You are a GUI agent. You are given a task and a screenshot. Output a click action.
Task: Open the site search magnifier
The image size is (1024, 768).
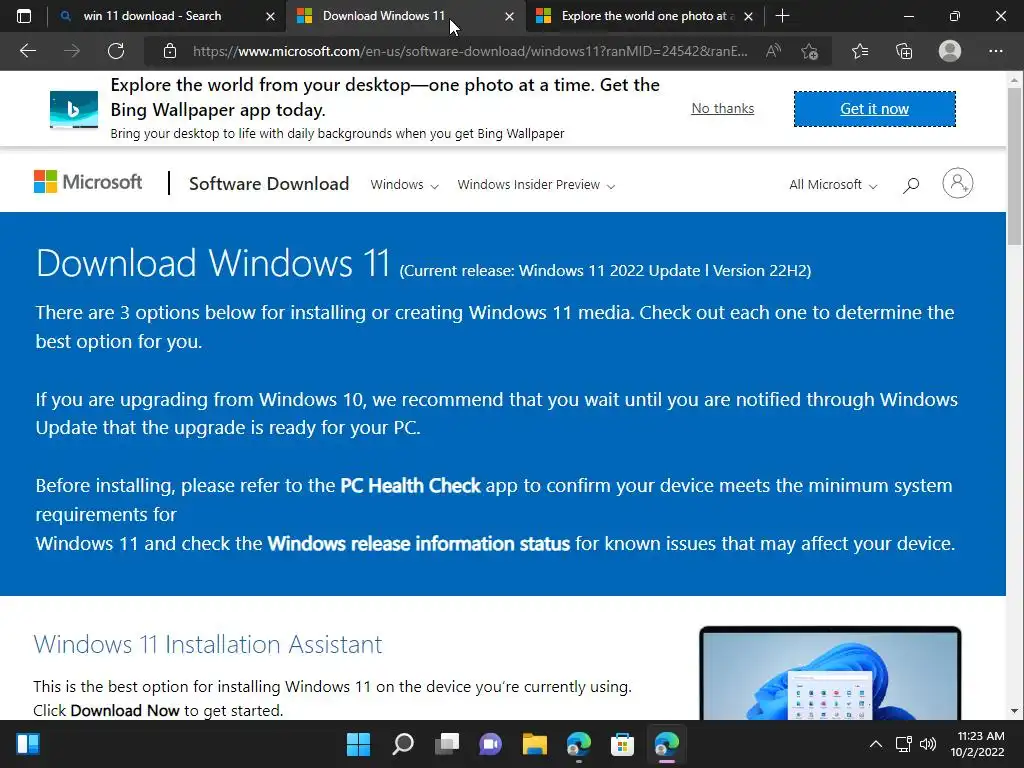(x=911, y=185)
